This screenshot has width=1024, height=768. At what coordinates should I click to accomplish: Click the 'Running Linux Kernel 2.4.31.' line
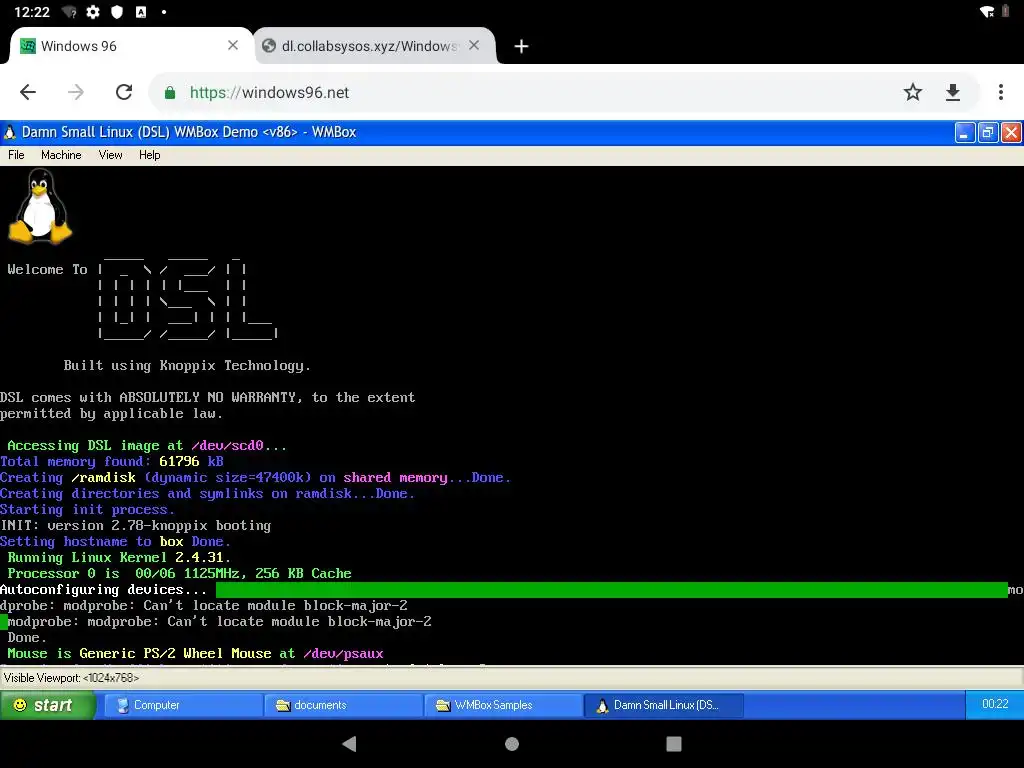tap(119, 558)
